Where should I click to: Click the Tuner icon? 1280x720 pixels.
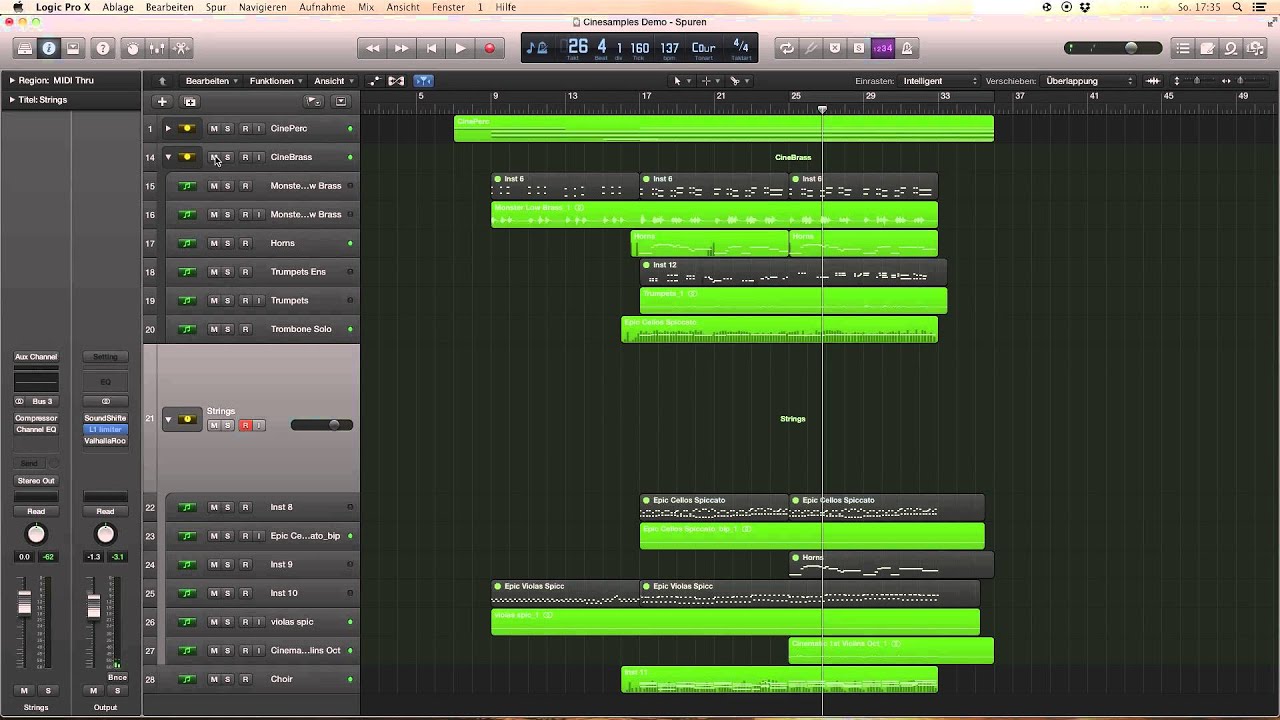811,48
